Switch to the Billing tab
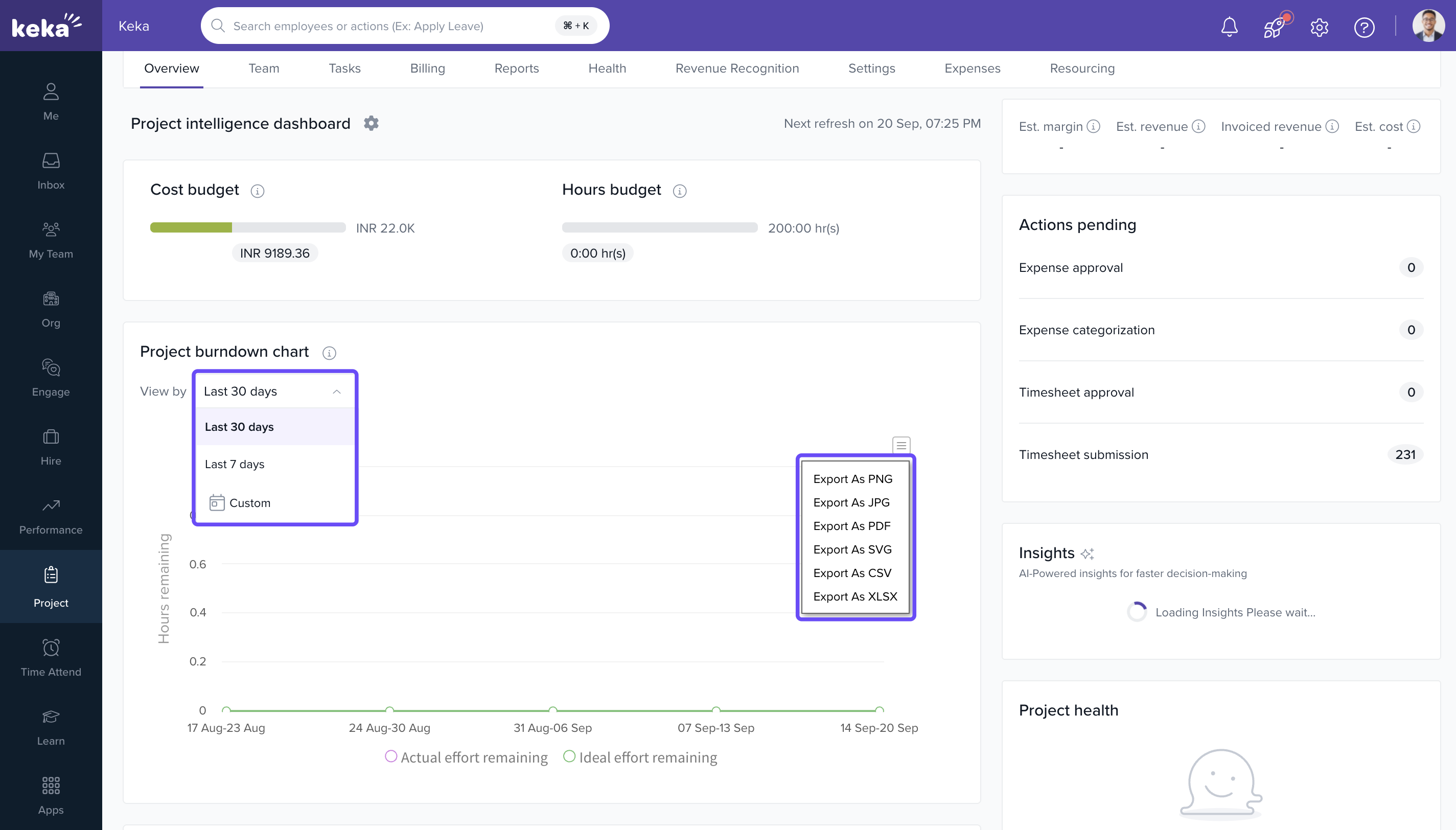The height and width of the screenshot is (830, 1456). pyautogui.click(x=427, y=68)
